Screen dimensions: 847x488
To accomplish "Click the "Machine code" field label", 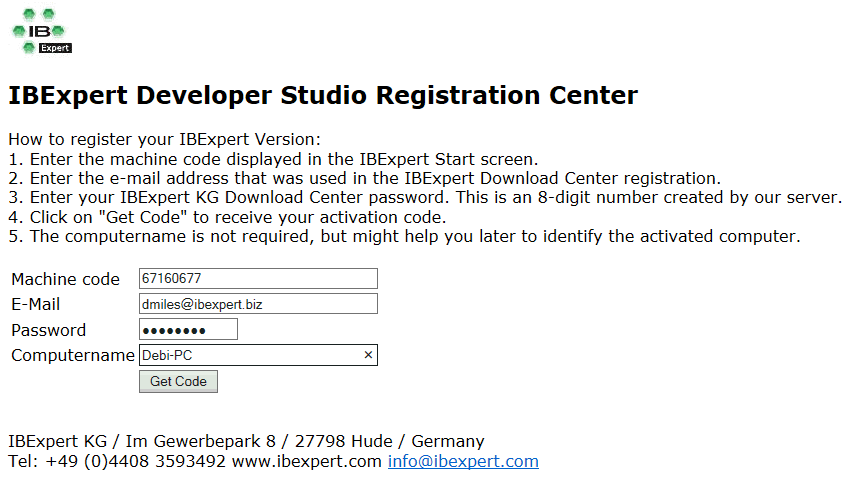I will [x=65, y=279].
